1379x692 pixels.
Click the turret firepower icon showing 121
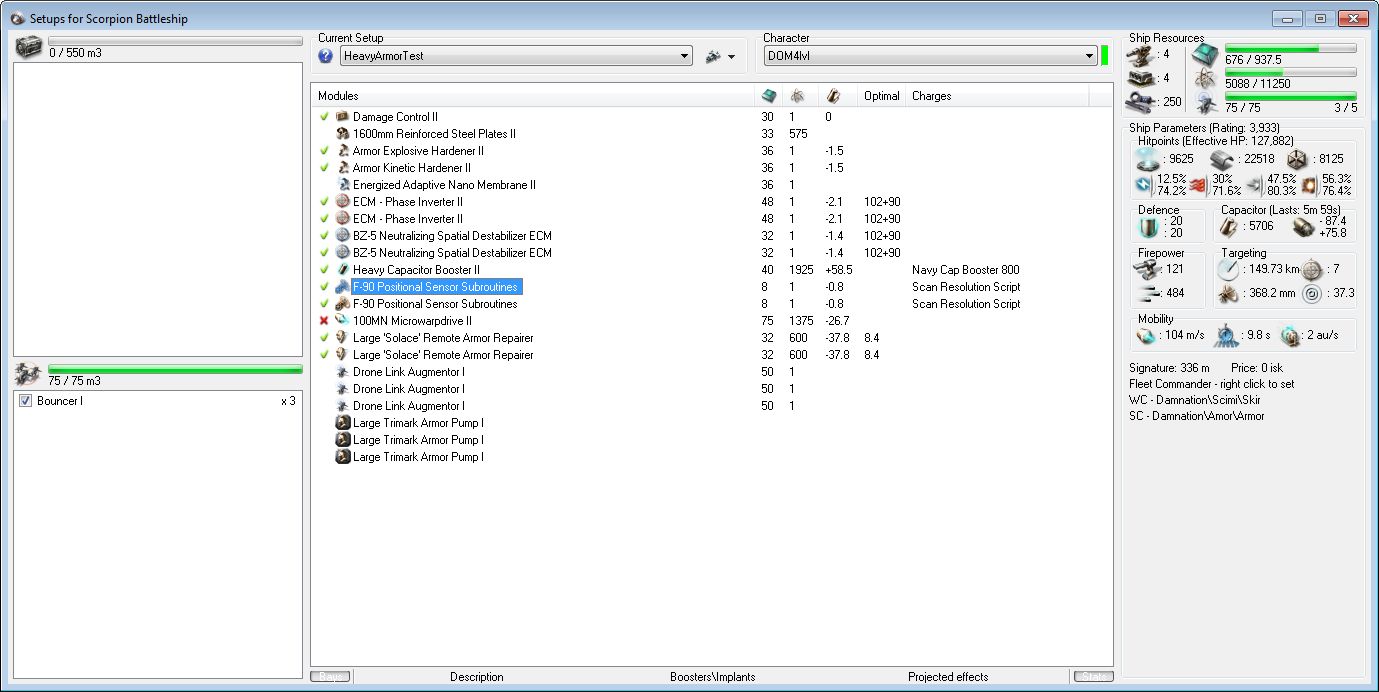click(1148, 269)
